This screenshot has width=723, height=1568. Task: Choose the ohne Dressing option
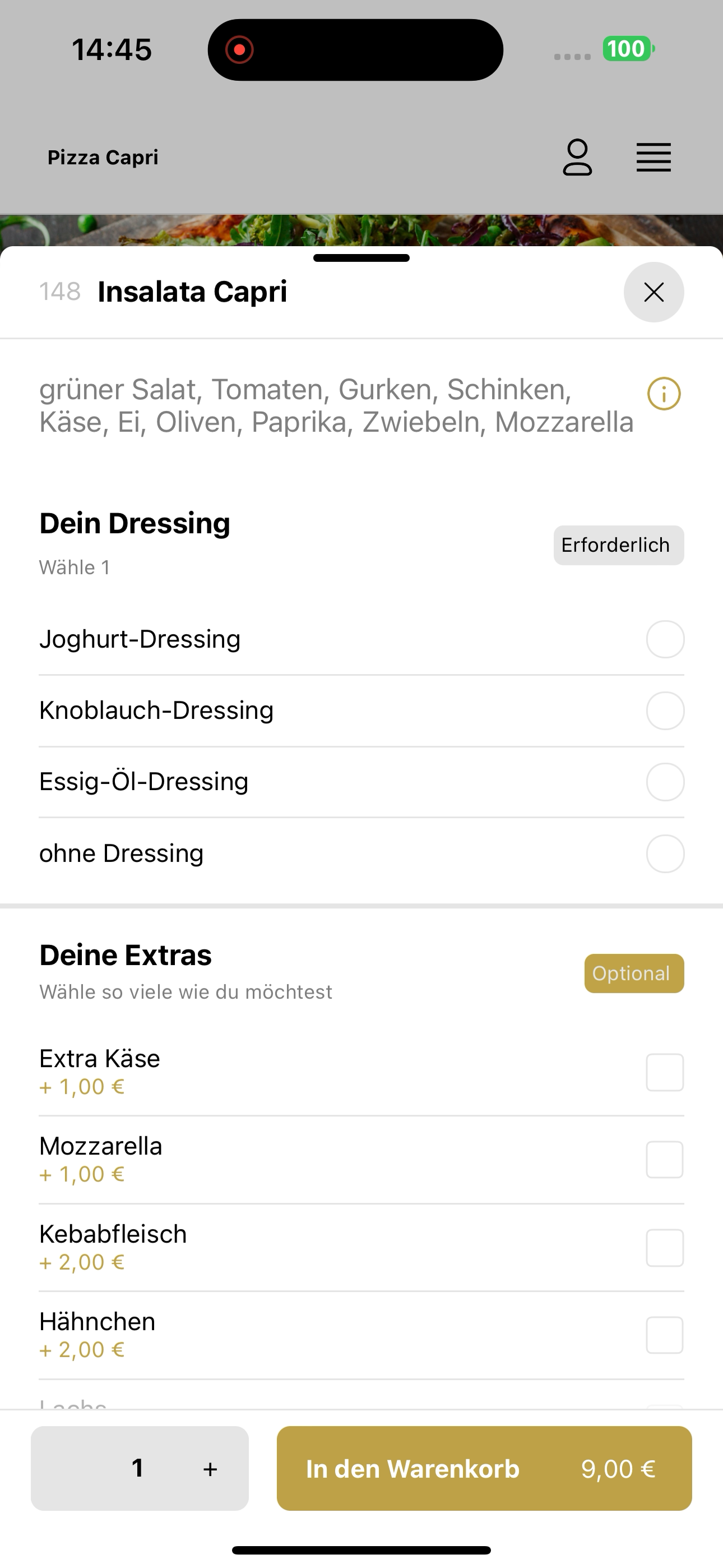tap(665, 854)
